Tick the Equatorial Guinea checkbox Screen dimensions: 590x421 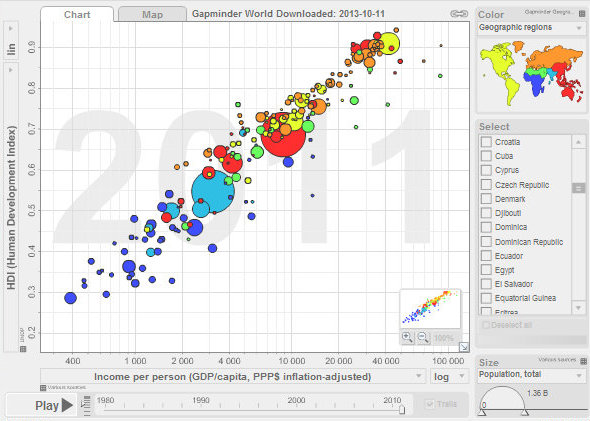[486, 298]
